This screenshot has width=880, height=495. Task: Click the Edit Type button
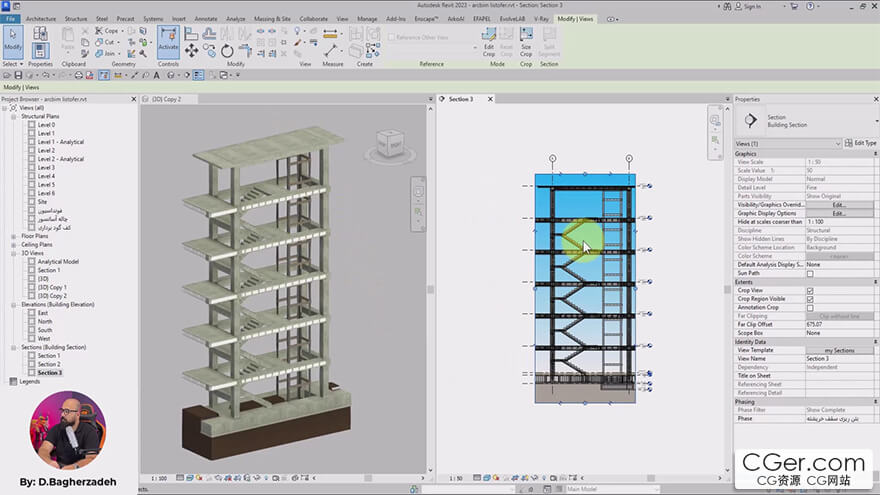pos(860,143)
